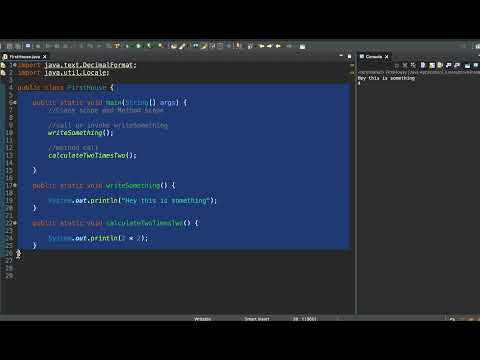This screenshot has width=480, height=360.
Task: Click warning marker beside line 2 import
Action: click(3, 72)
